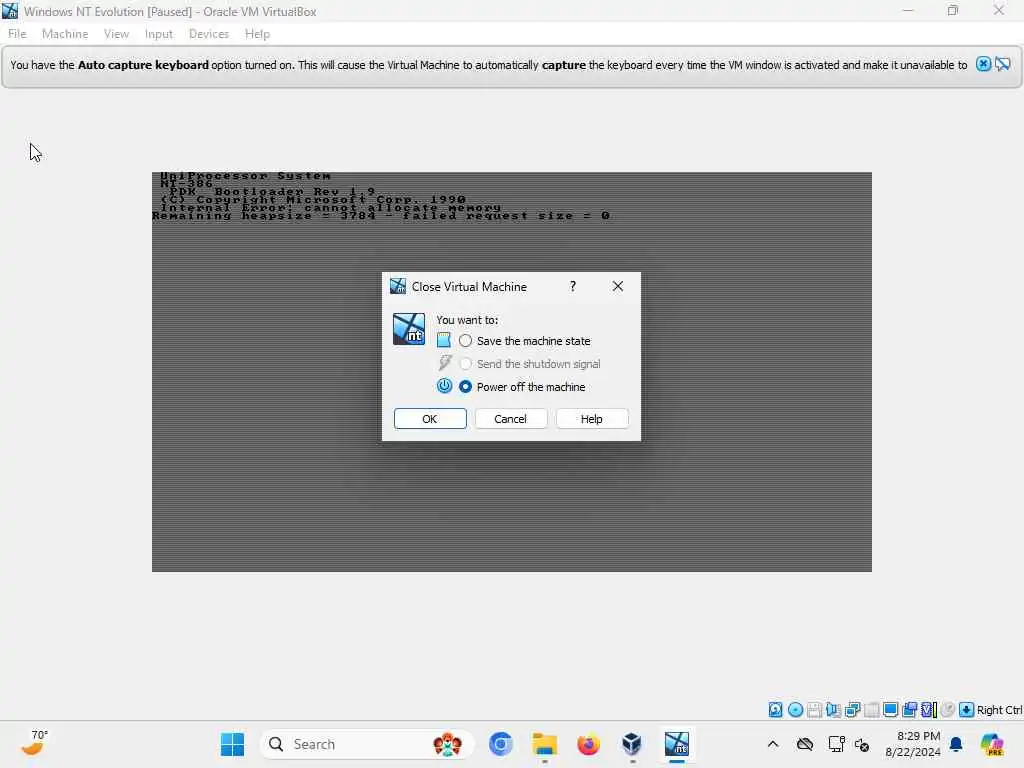
Task: Open the Copilot PRE taskbar icon
Action: point(992,744)
